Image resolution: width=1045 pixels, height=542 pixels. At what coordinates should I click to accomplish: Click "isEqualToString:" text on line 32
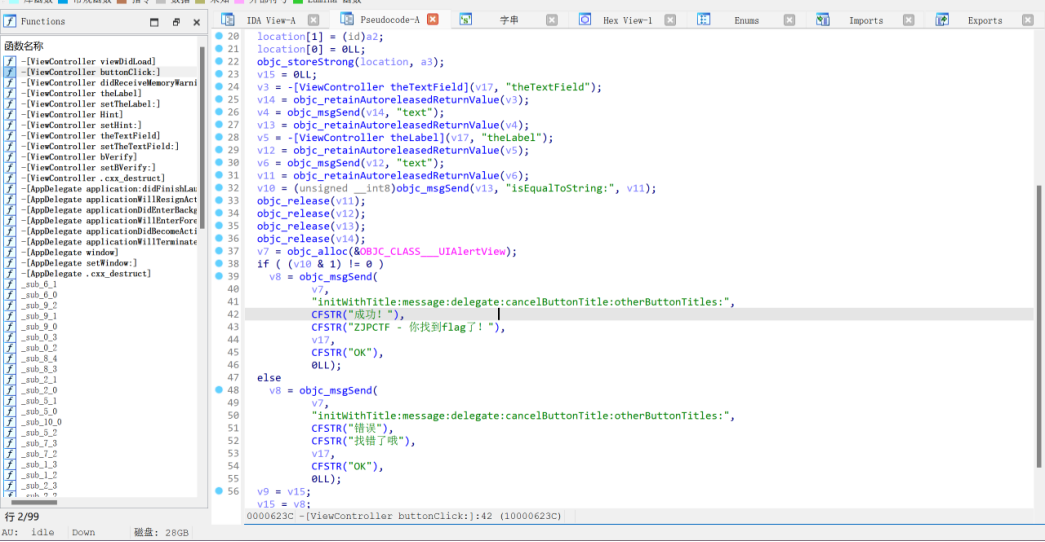tap(560, 188)
